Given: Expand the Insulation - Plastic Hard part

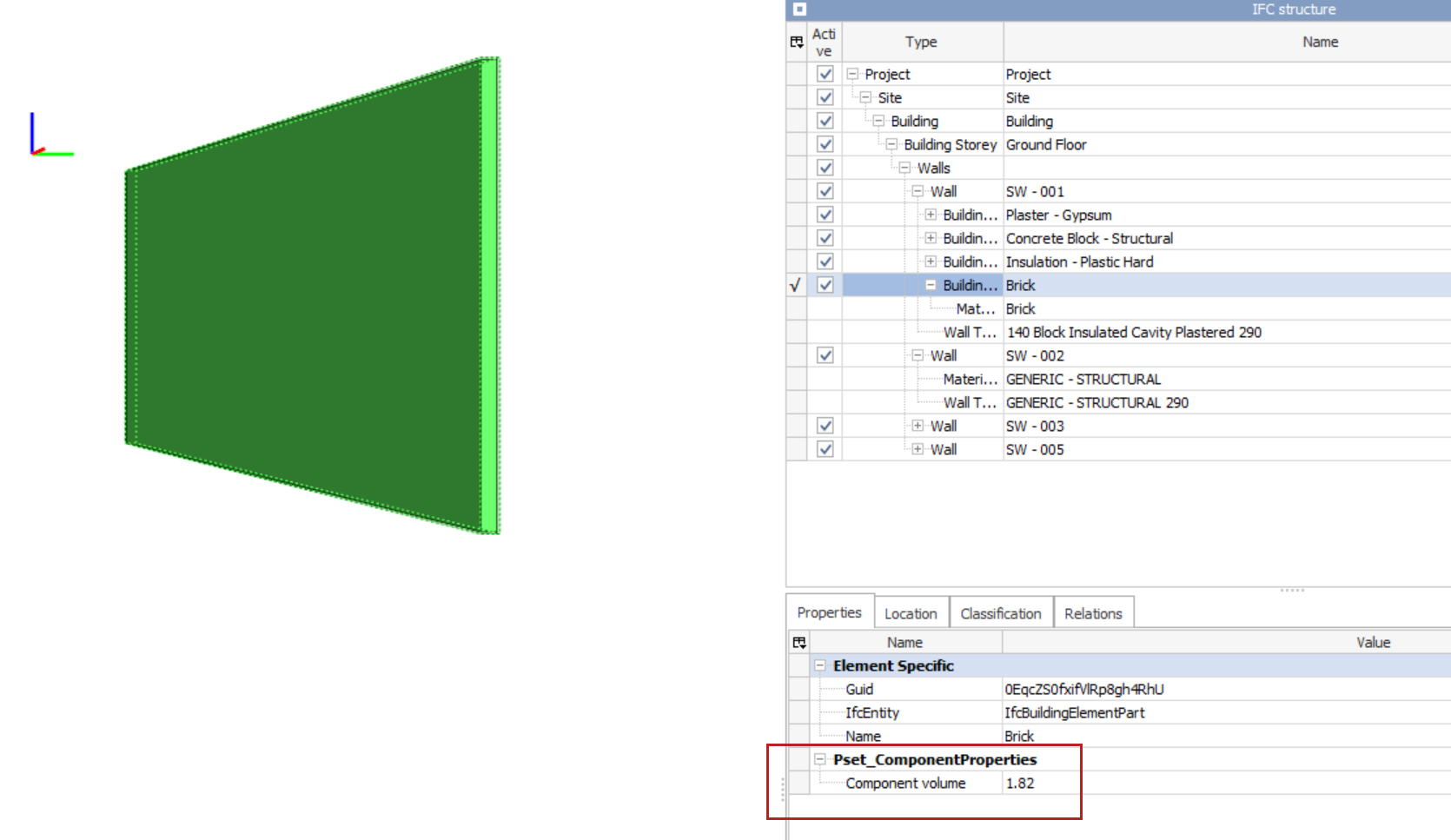Looking at the screenshot, I should click(x=931, y=261).
